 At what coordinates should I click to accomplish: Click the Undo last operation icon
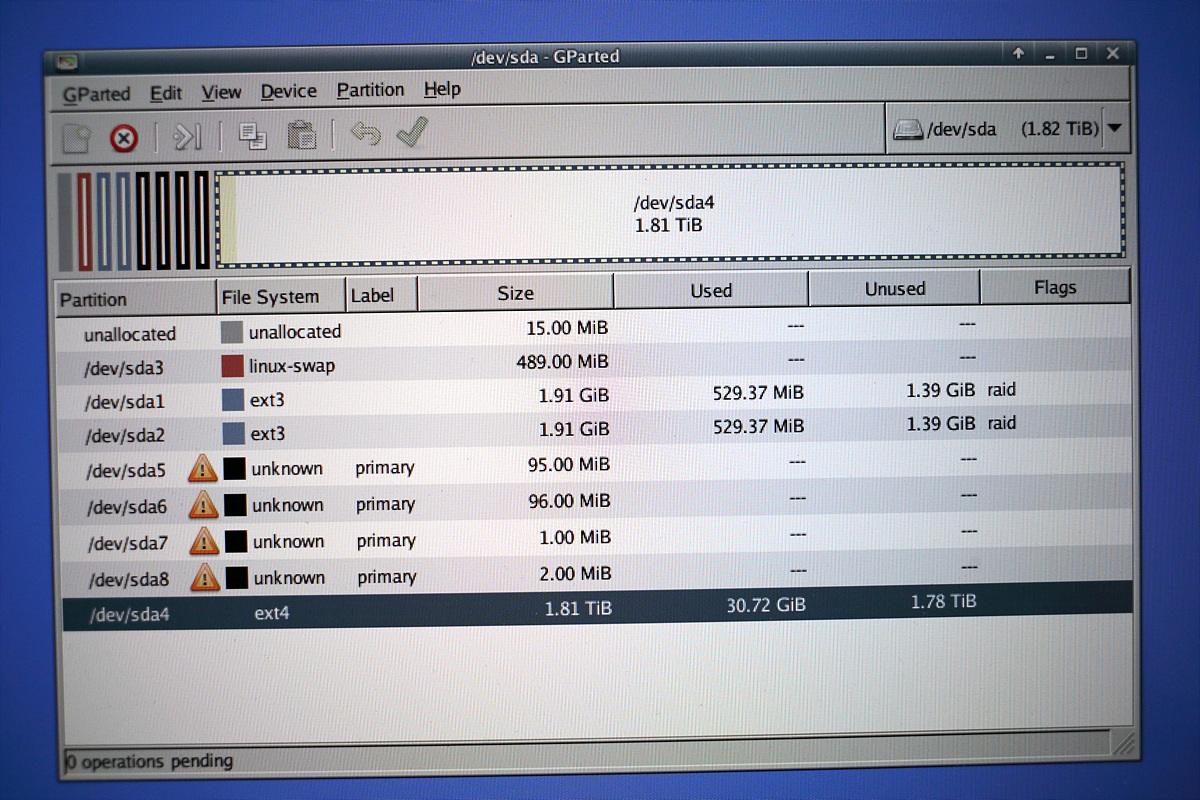[x=365, y=133]
